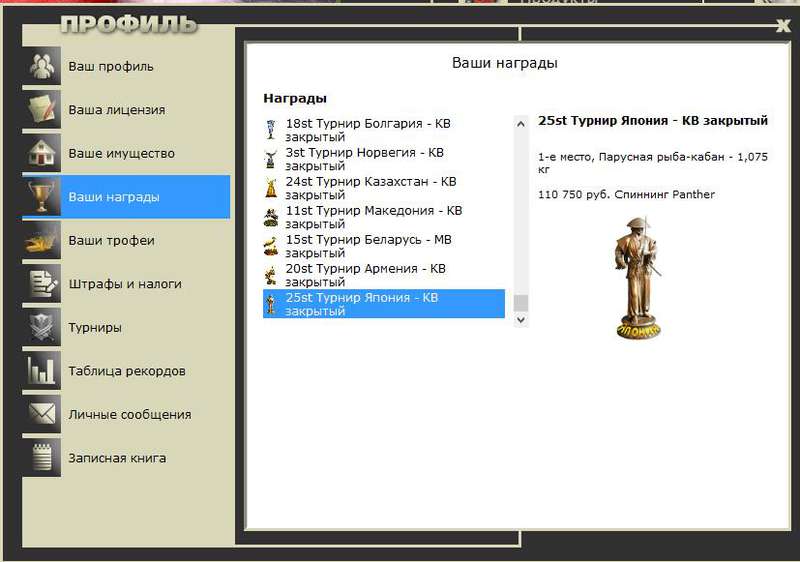Click the statuette icon of 24st Турнир Казахстан

click(271, 188)
